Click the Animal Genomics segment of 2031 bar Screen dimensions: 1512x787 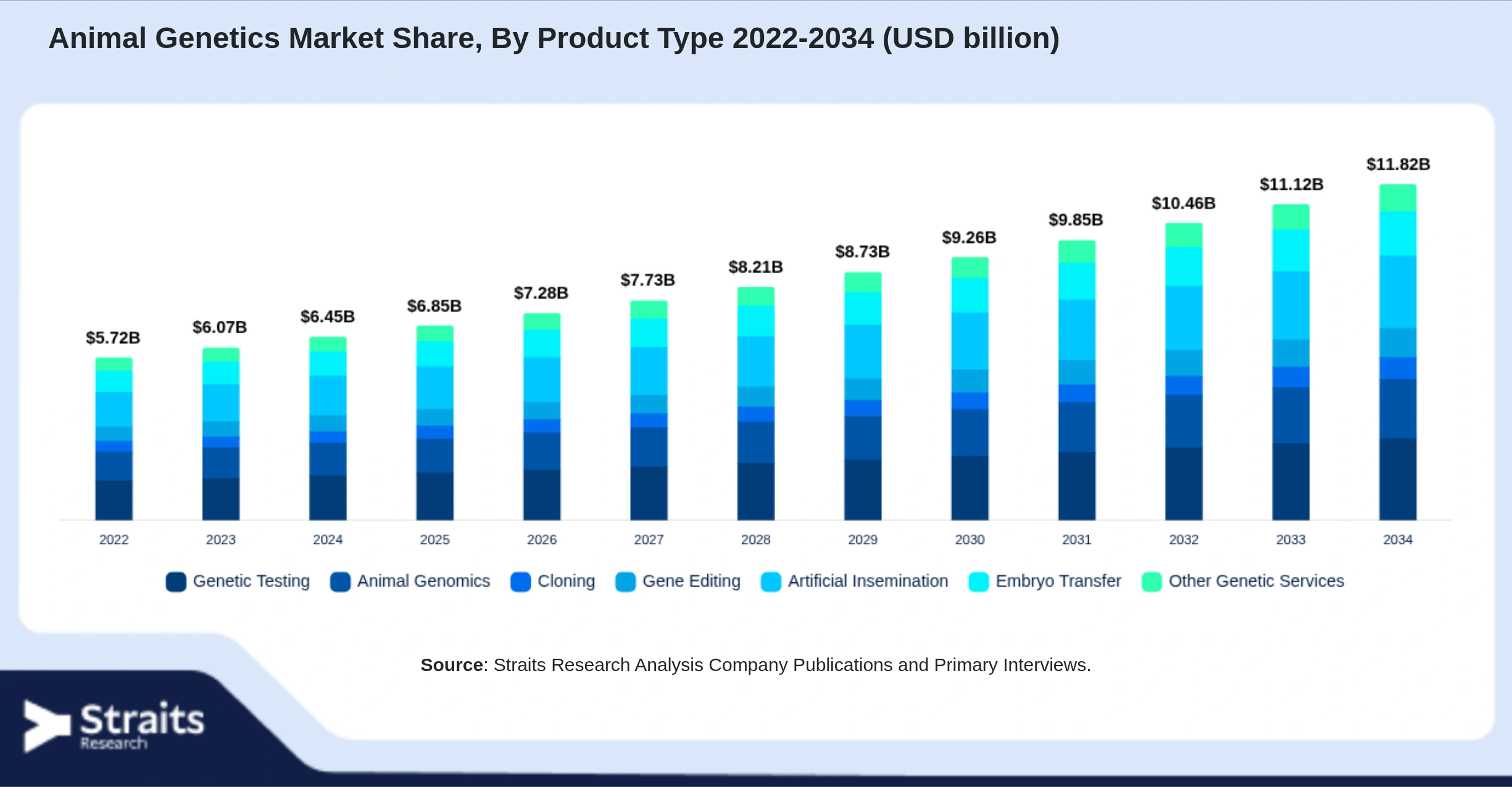(1077, 427)
